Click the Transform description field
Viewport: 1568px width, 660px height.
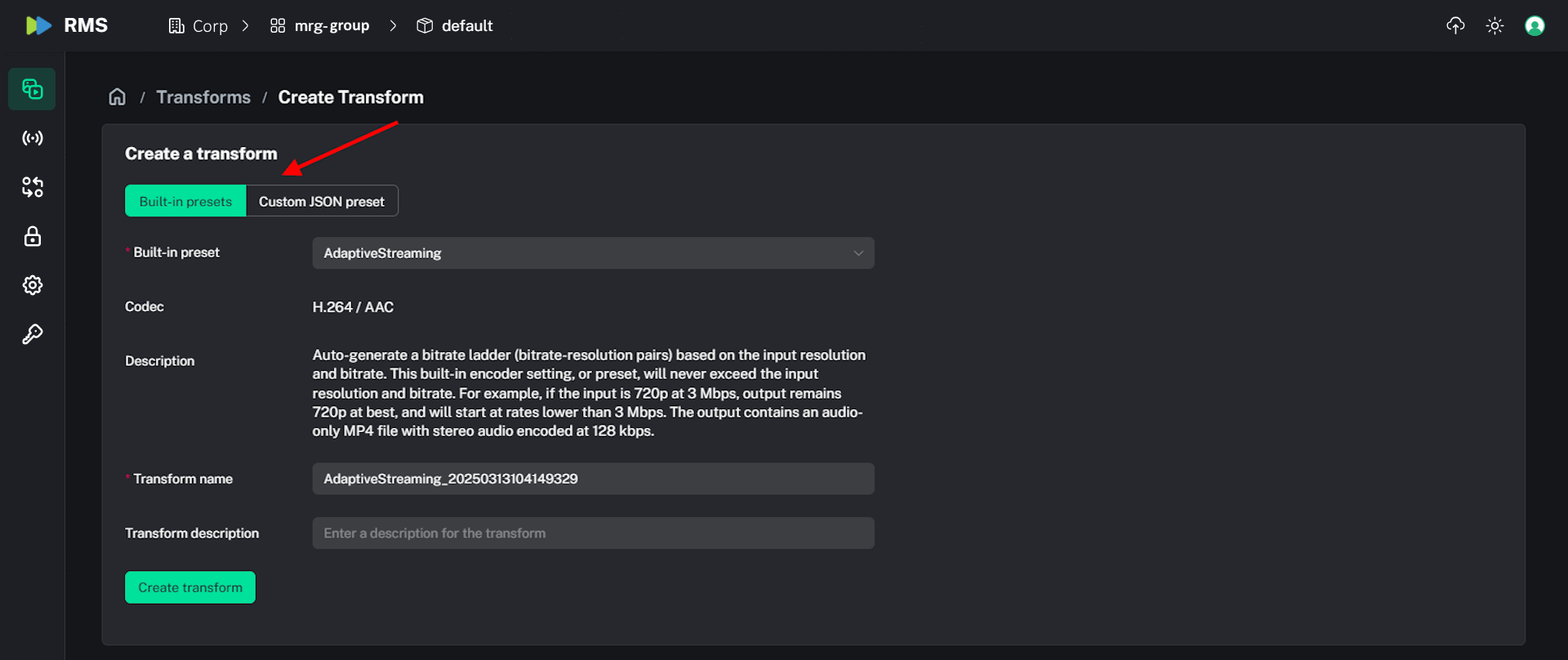tap(593, 533)
